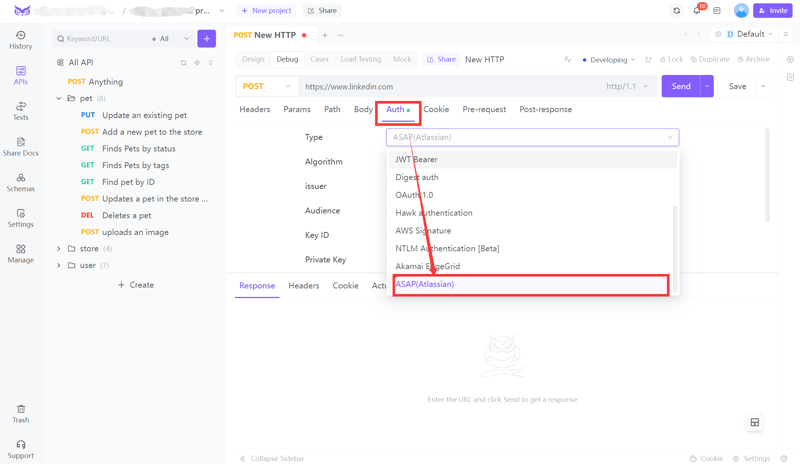Open the APIs section in sidebar
Viewport: 800px width, 464px height.
[x=20, y=76]
